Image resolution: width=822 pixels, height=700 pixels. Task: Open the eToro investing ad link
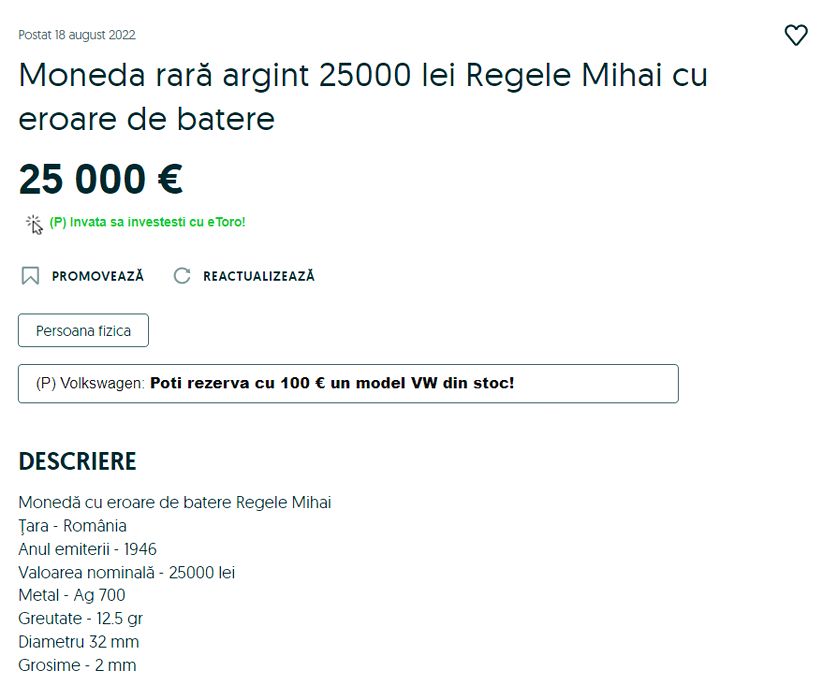pyautogui.click(x=147, y=222)
